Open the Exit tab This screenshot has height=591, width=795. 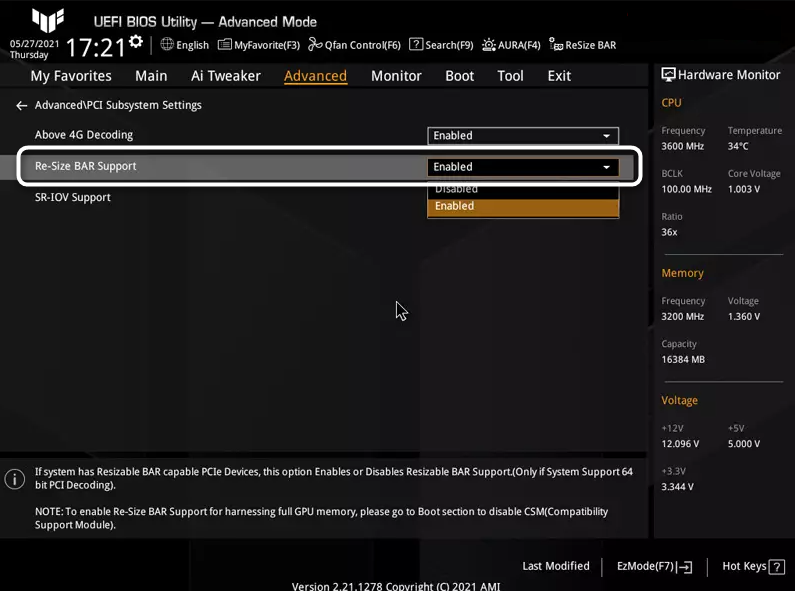(x=559, y=76)
